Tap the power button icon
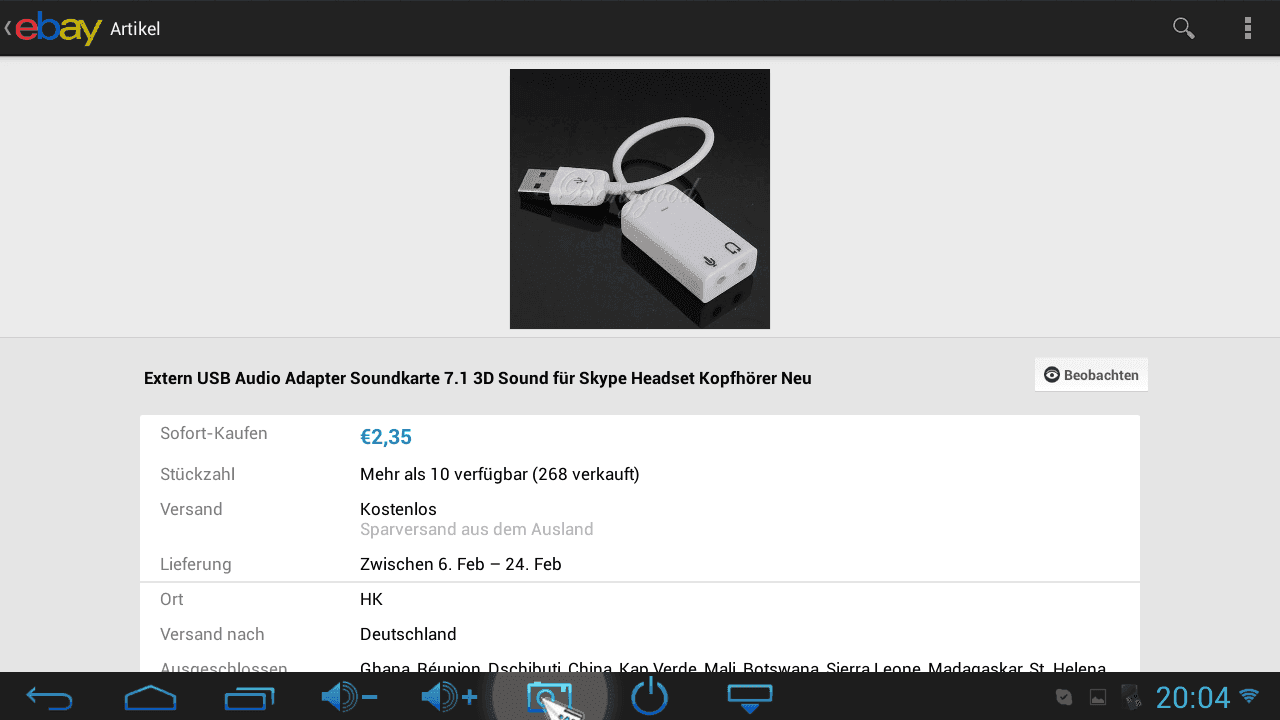Screen dimensions: 1280x720 click(650, 696)
